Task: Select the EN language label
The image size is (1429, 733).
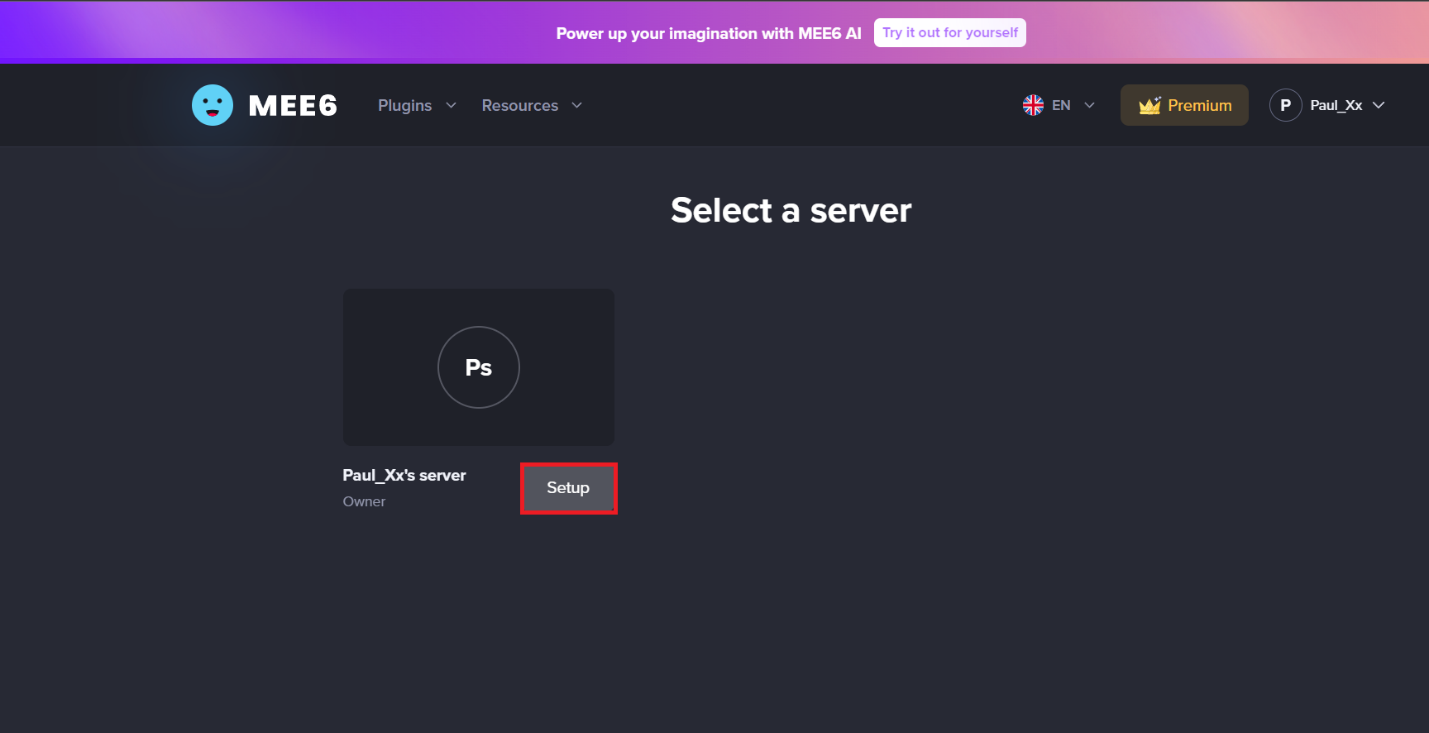Action: pos(1061,105)
